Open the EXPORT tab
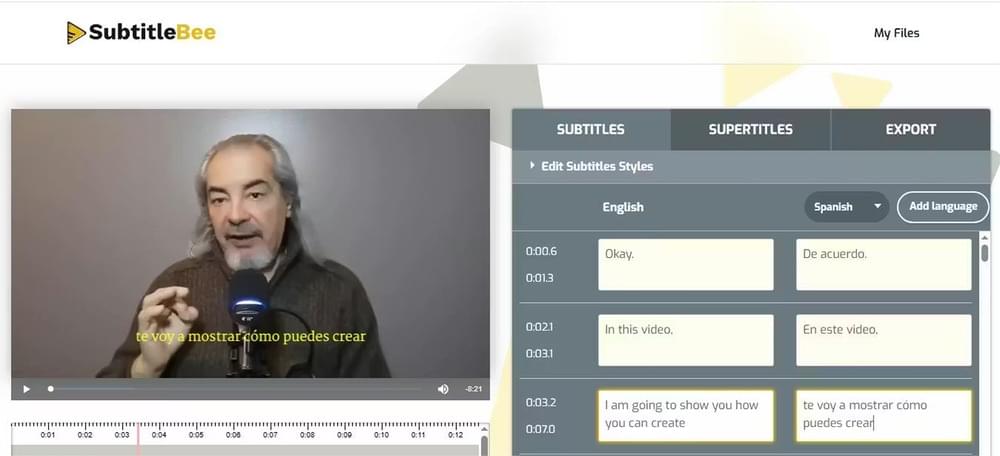 click(910, 129)
